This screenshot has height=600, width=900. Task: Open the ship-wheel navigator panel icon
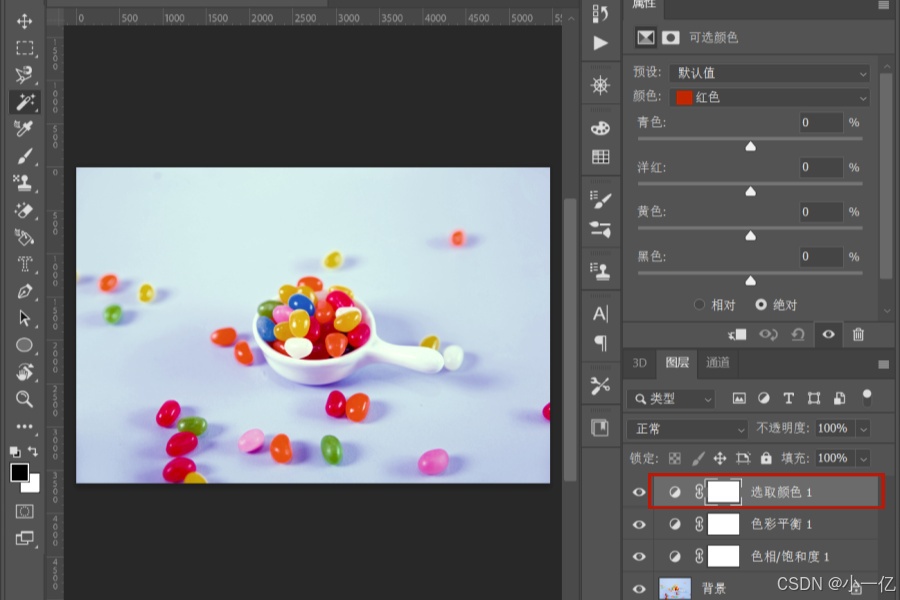tap(600, 86)
